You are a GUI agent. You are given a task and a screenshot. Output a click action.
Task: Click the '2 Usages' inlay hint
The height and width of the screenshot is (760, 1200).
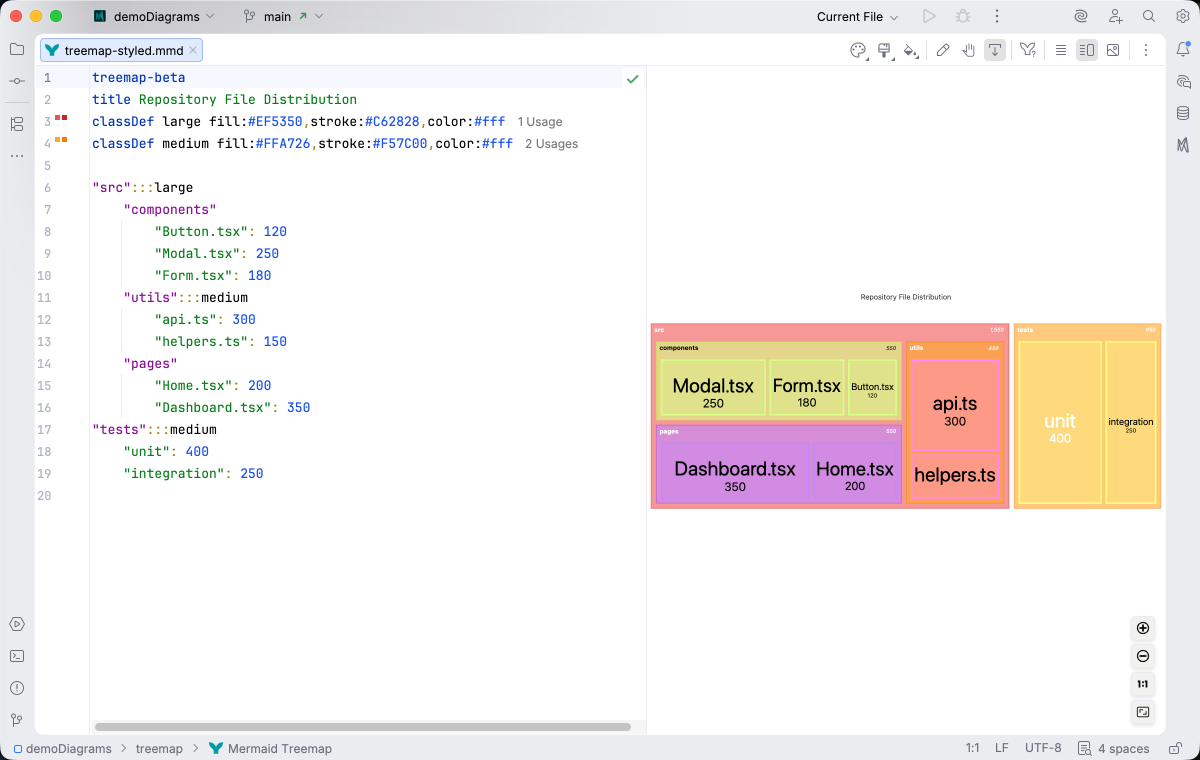tap(552, 144)
